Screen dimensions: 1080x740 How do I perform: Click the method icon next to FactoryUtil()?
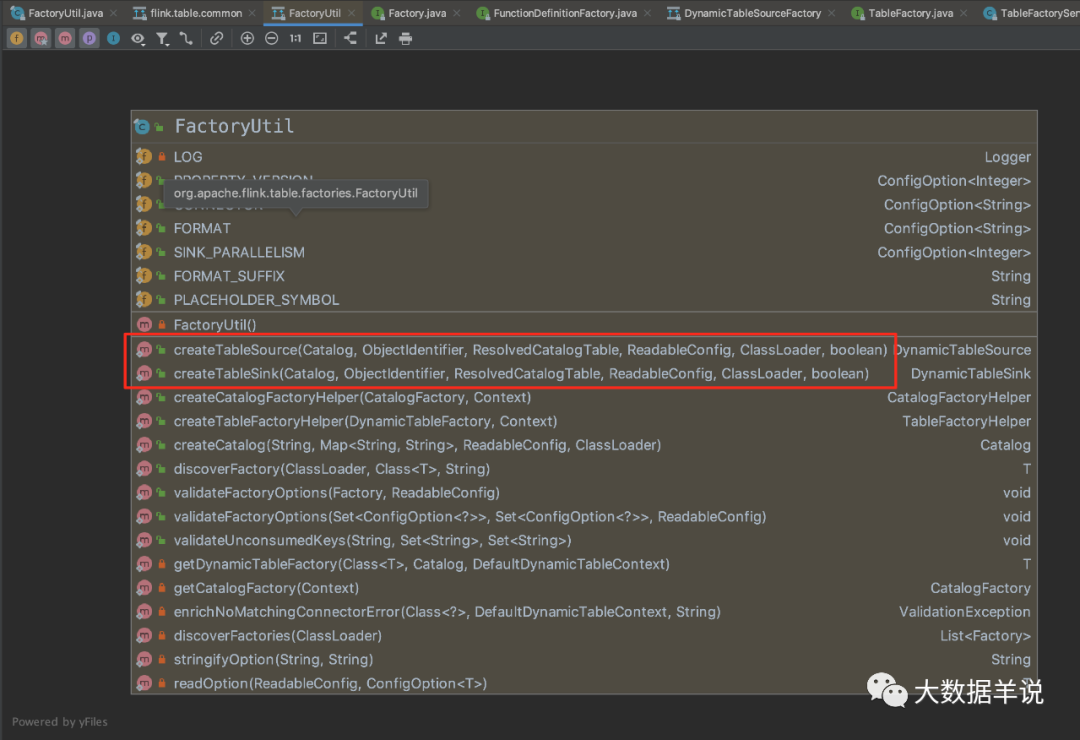pos(143,325)
